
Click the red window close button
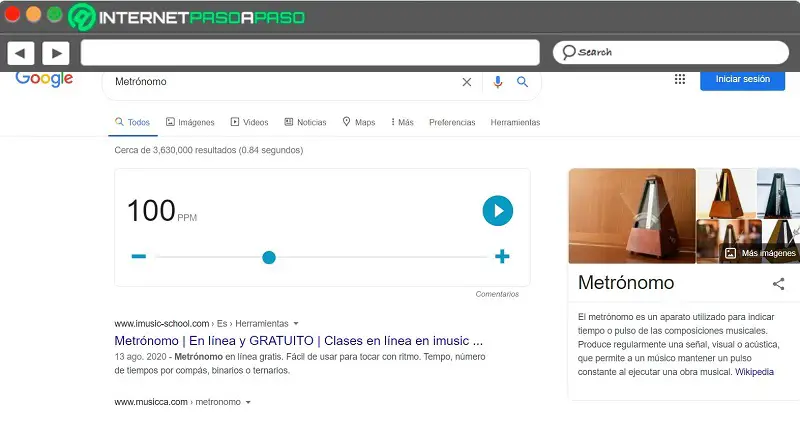12,14
